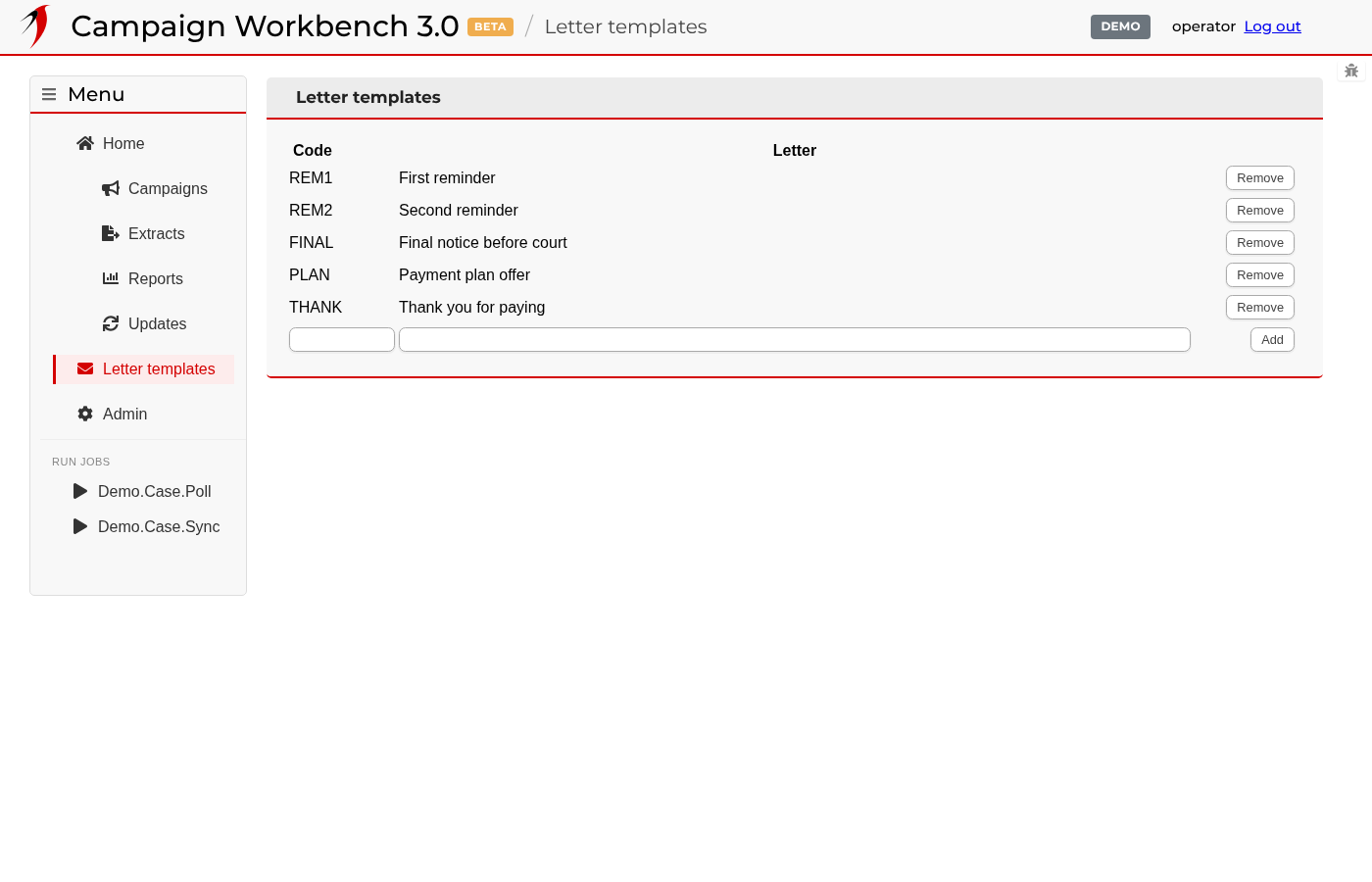Click the Demo.Case.Poll play icon
The height and width of the screenshot is (882, 1372).
click(x=80, y=491)
